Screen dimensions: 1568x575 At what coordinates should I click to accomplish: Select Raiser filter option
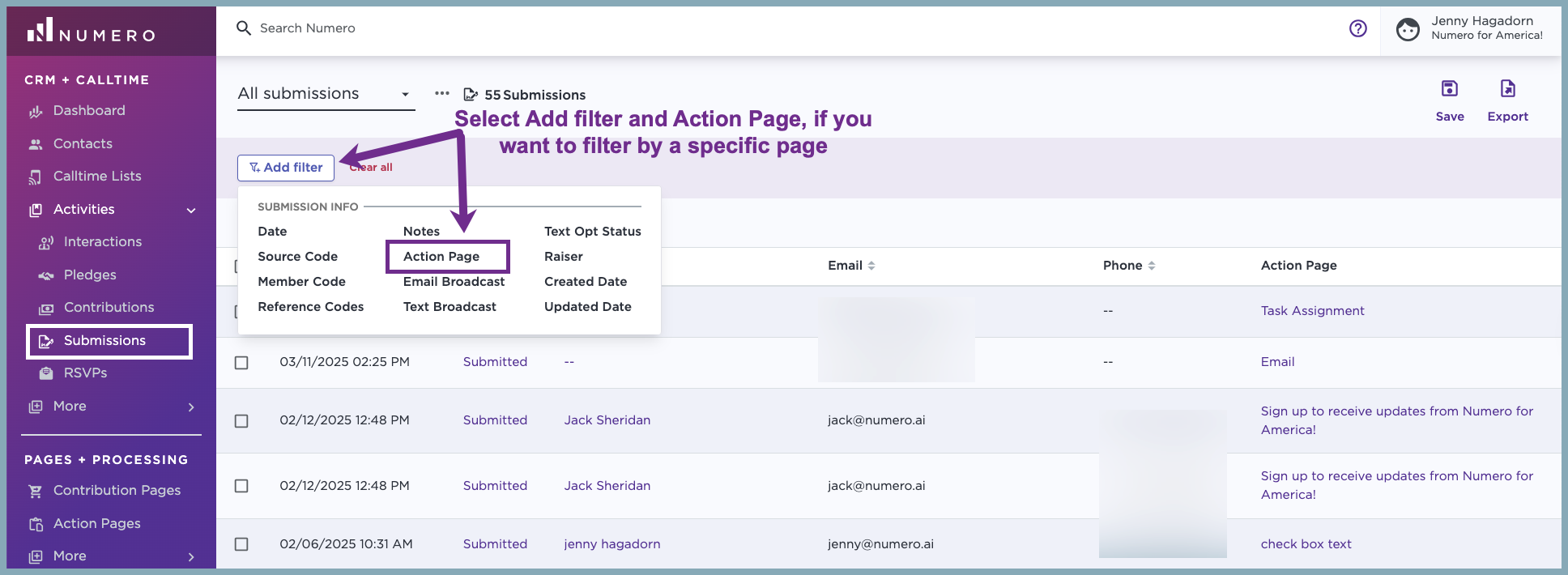(x=563, y=257)
